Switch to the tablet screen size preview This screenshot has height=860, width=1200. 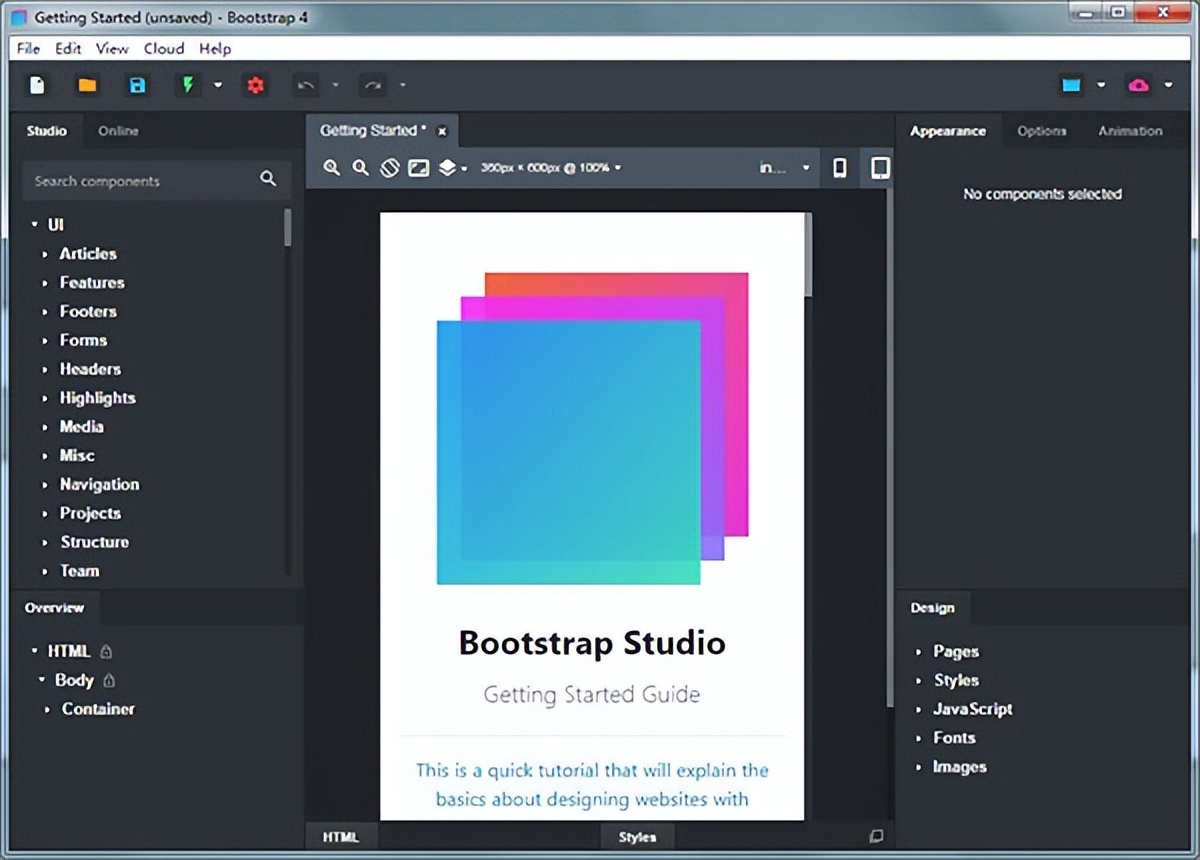coord(879,168)
